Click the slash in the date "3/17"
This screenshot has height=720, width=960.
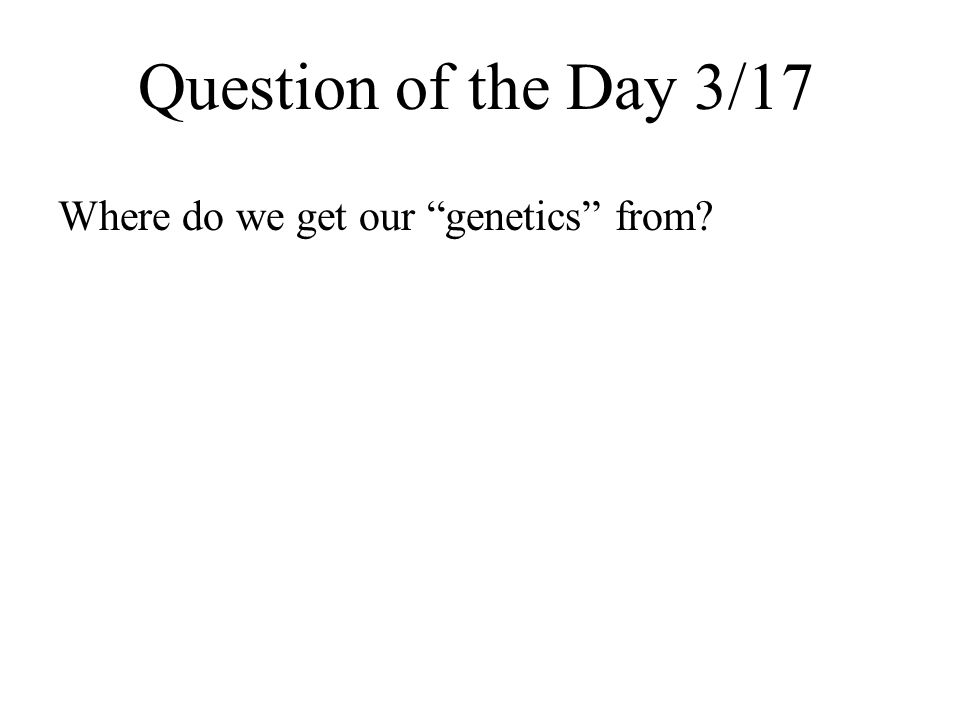coord(735,88)
